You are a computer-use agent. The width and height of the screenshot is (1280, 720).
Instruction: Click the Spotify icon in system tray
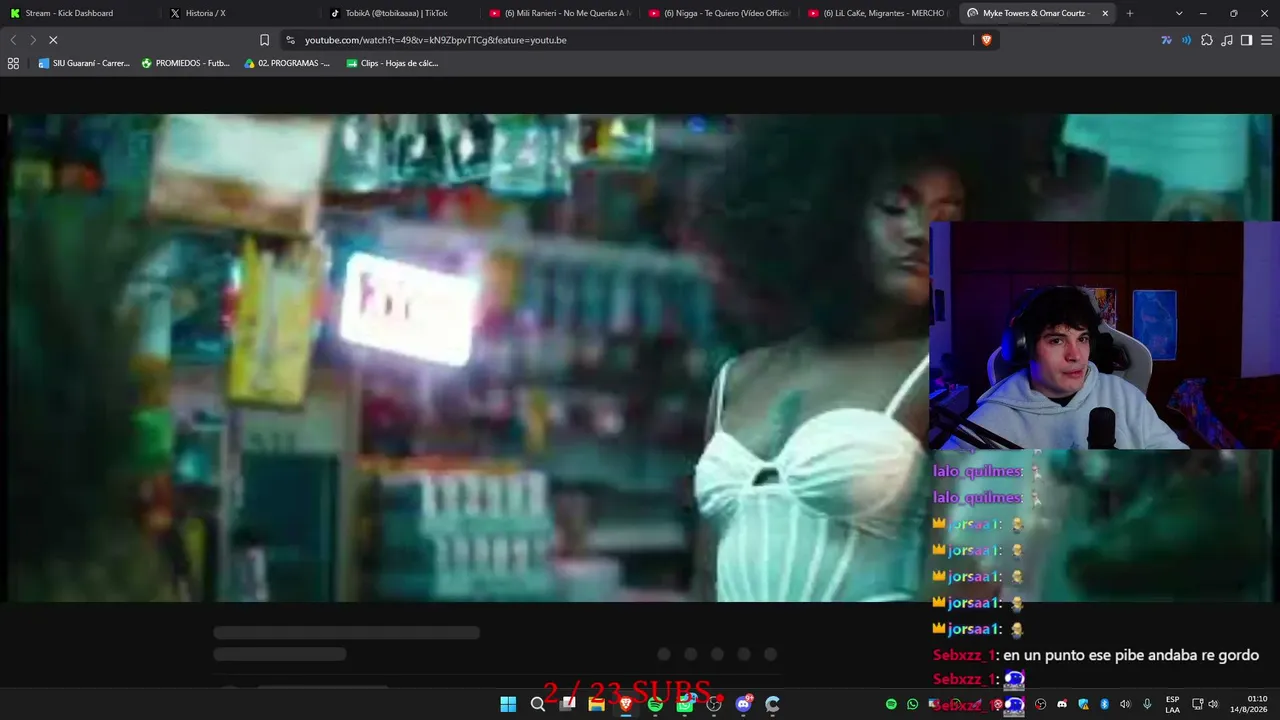891,704
